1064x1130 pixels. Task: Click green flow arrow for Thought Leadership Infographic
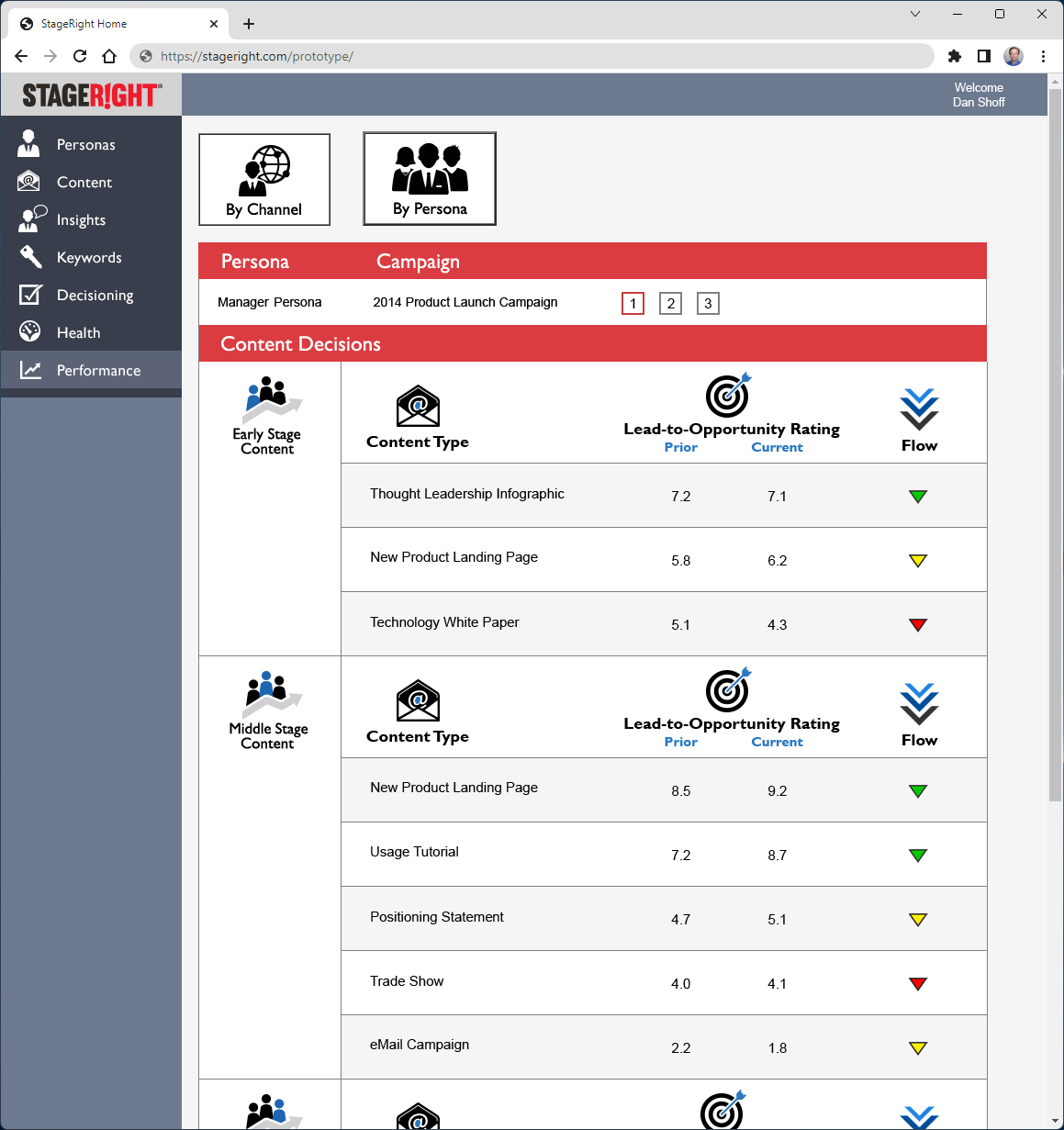[x=918, y=497]
